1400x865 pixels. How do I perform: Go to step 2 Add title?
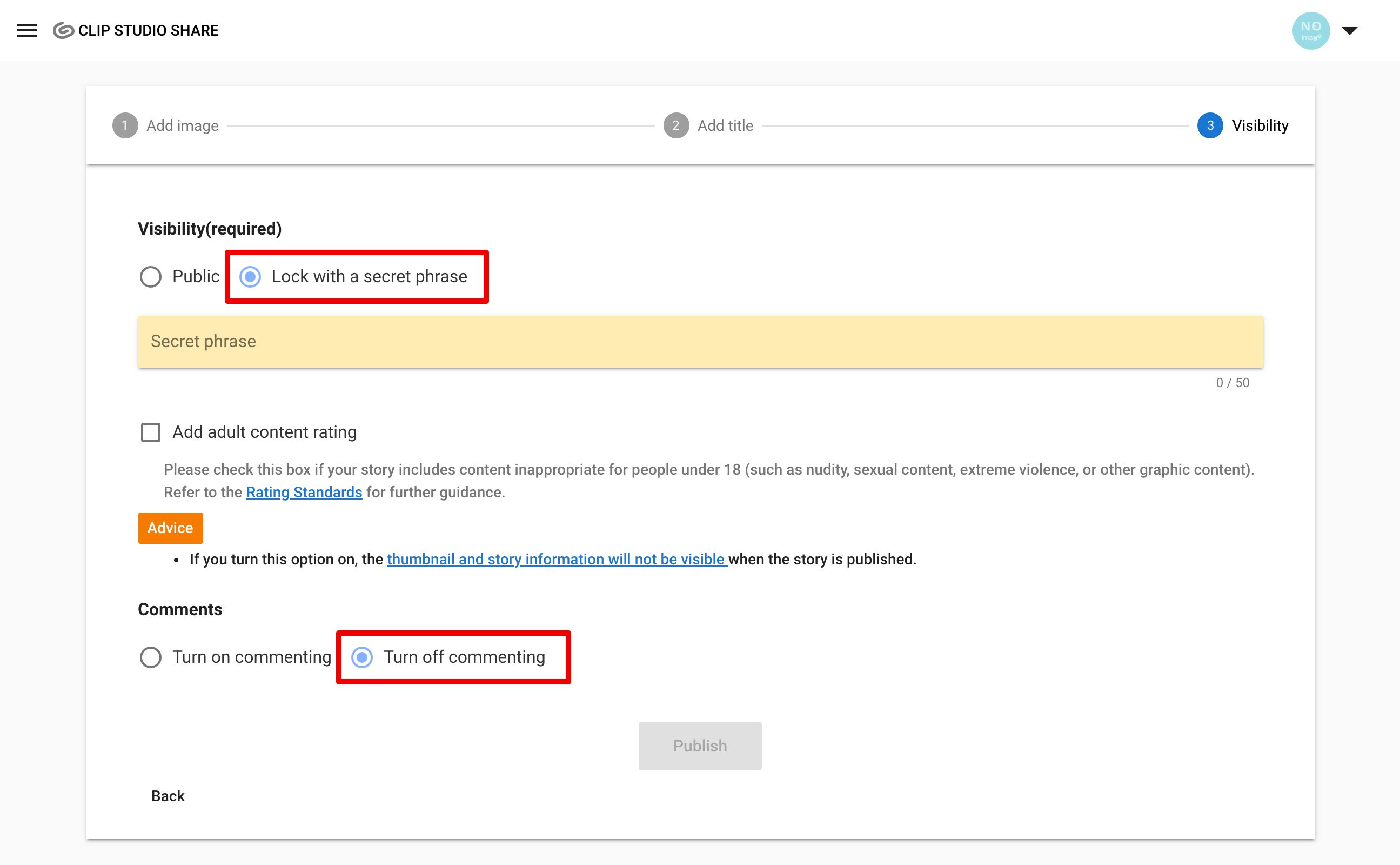tap(725, 125)
